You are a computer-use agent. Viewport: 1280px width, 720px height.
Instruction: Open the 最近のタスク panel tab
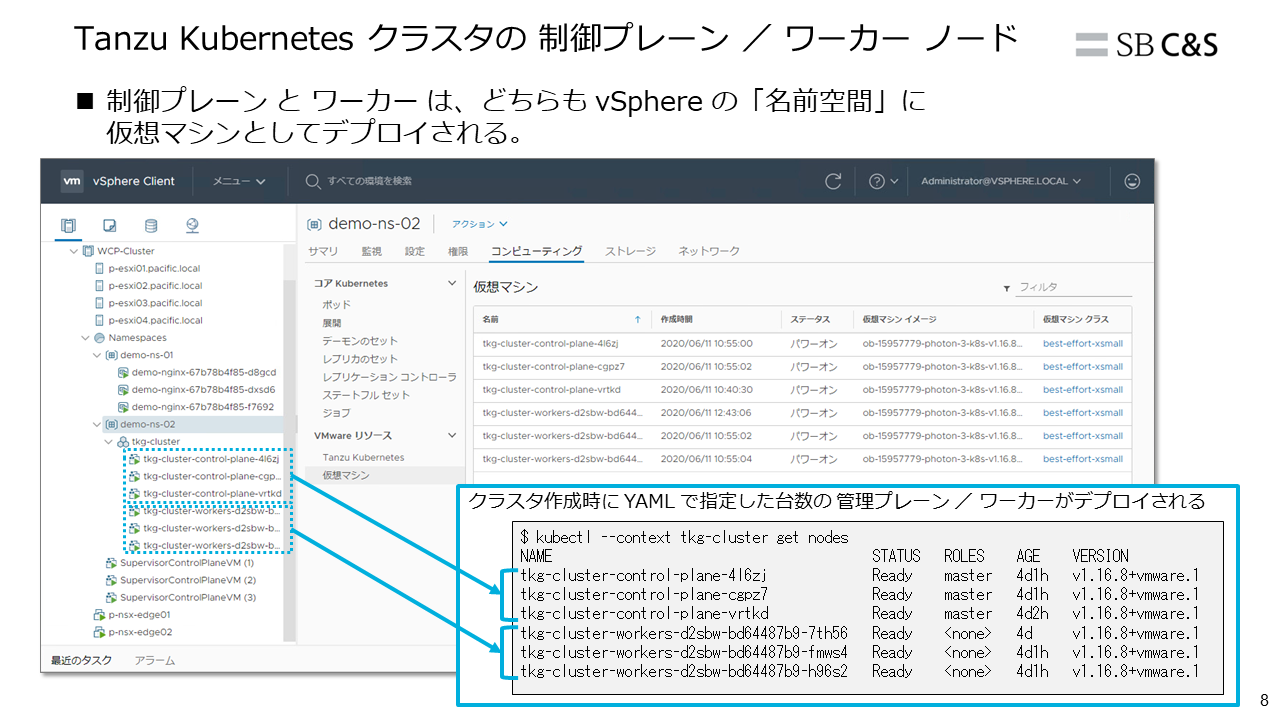[82, 660]
